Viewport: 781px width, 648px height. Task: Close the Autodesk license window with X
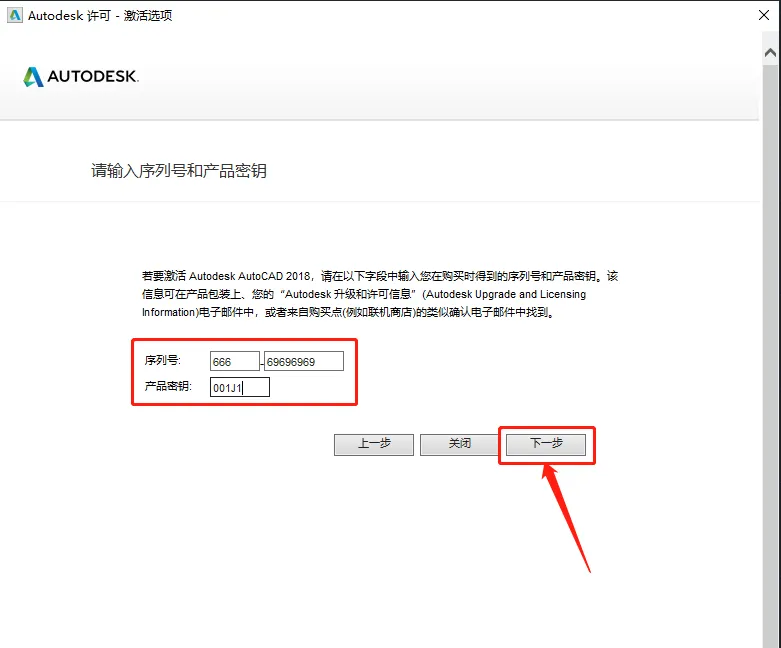(764, 15)
